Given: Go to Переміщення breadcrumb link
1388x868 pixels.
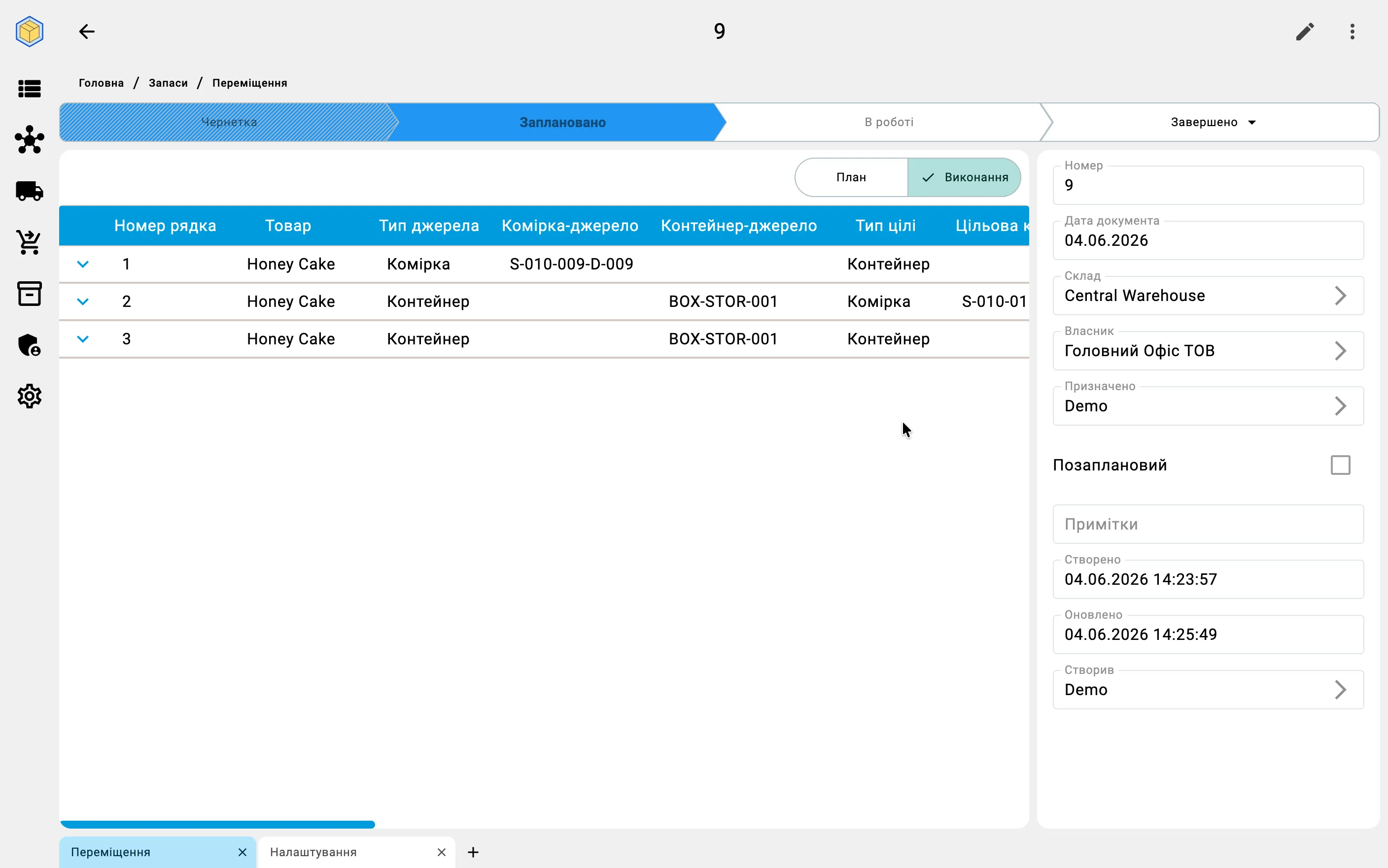Looking at the screenshot, I should (x=249, y=83).
